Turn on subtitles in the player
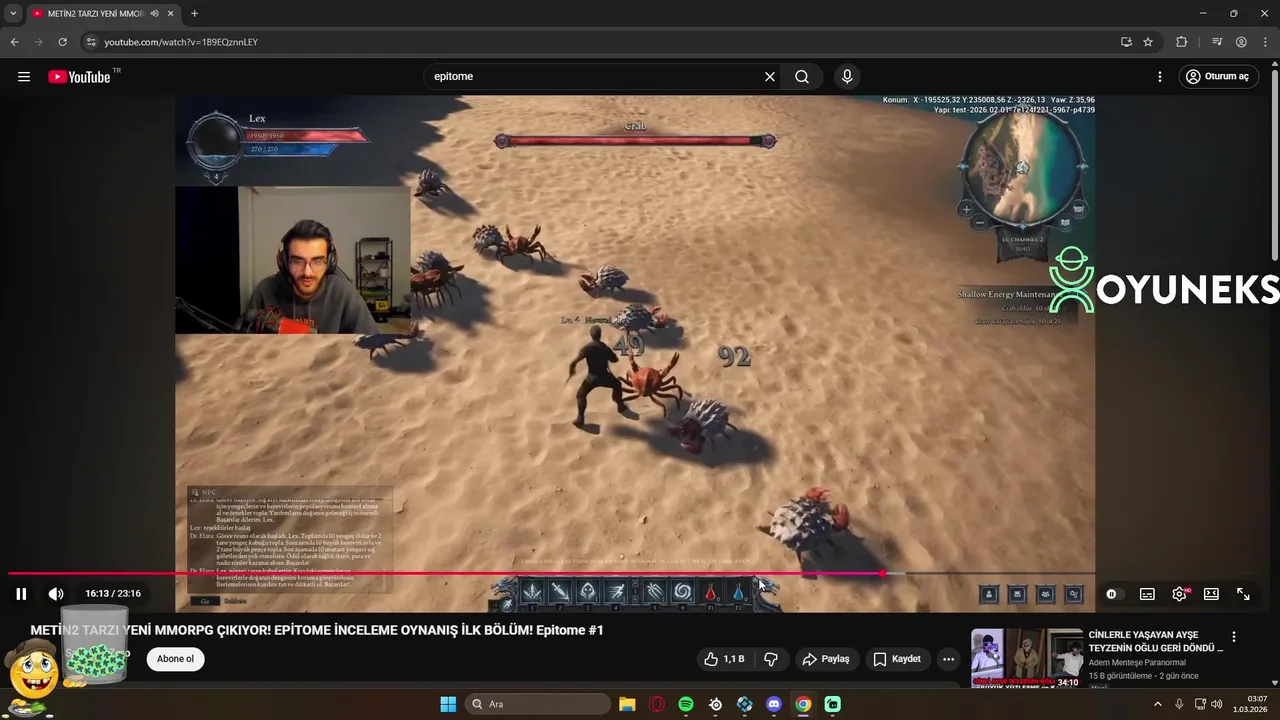The width and height of the screenshot is (1280, 720). [1147, 594]
